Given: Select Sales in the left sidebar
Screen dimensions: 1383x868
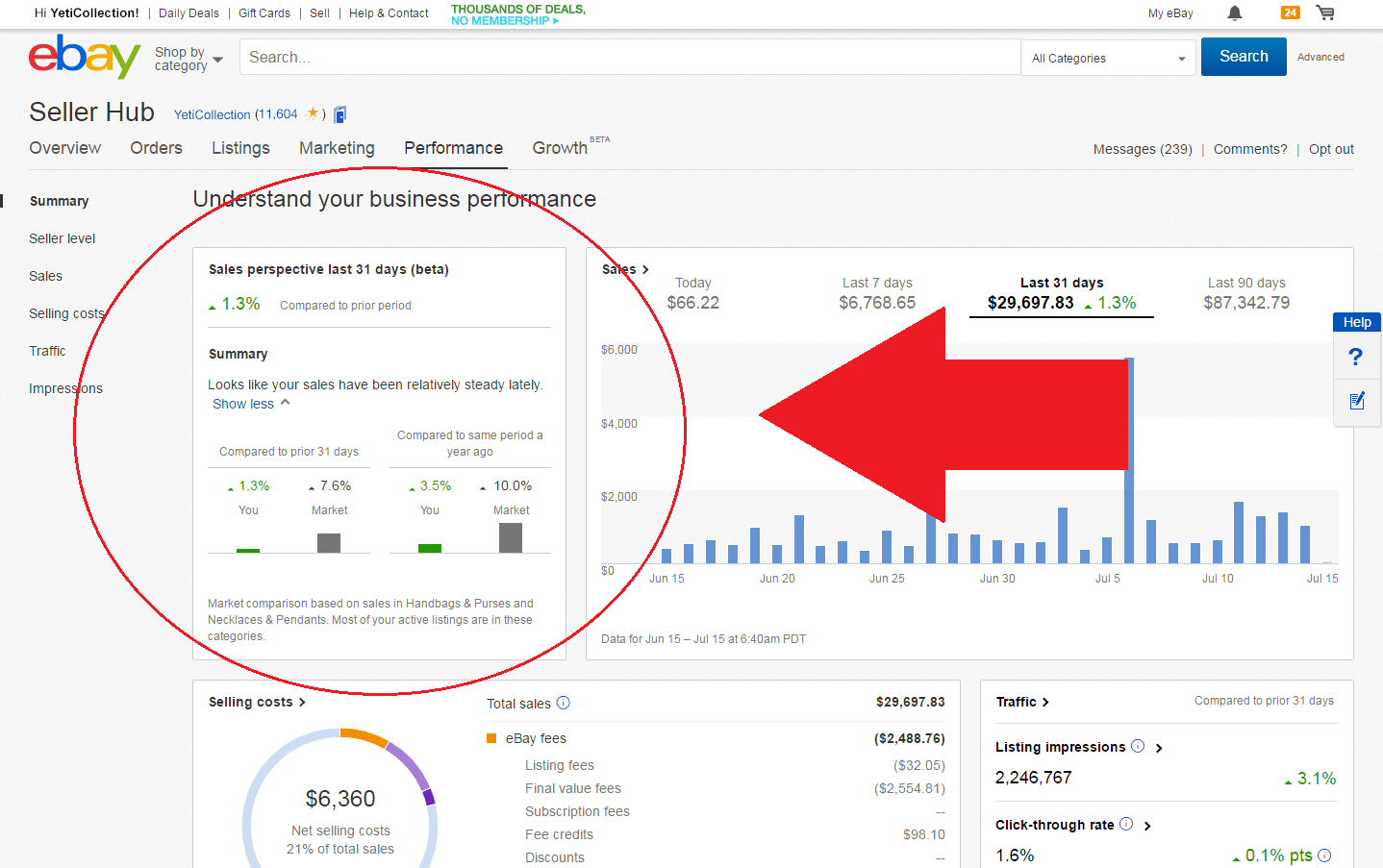Looking at the screenshot, I should click(x=45, y=276).
